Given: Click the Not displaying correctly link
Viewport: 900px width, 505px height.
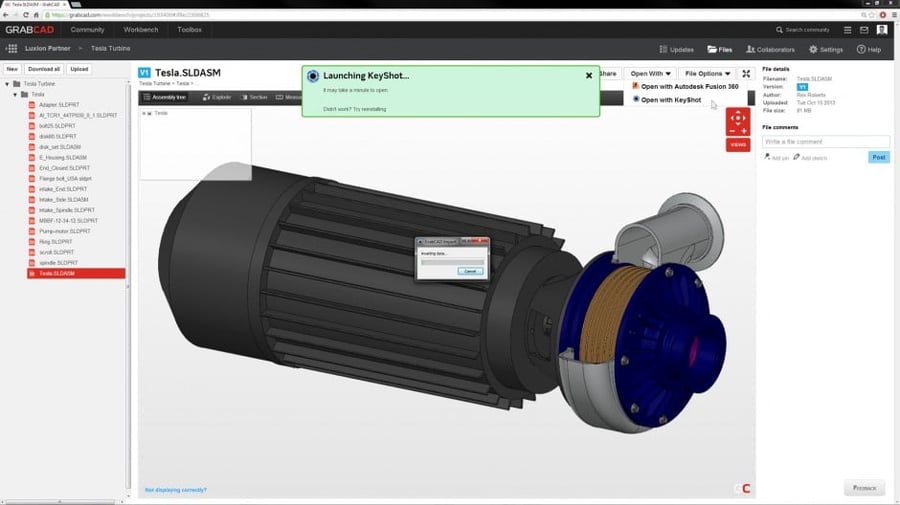Looking at the screenshot, I should [176, 490].
